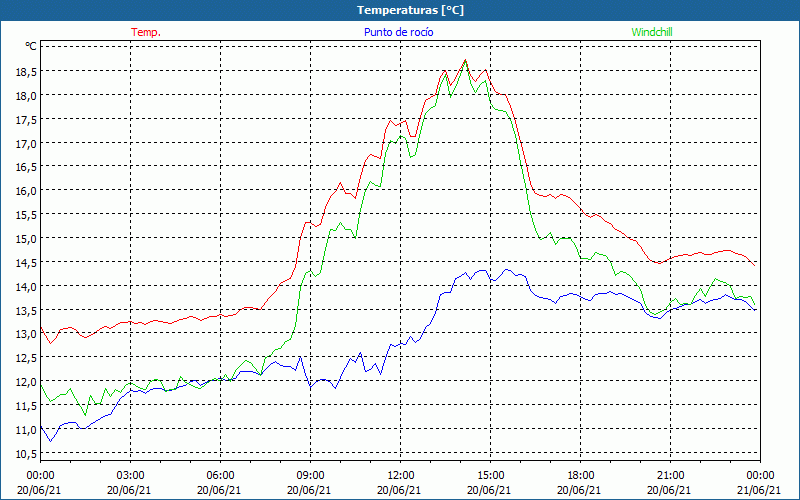The image size is (800, 500).
Task: Select the blue Punto de rocío legend label
Action: 398,32
